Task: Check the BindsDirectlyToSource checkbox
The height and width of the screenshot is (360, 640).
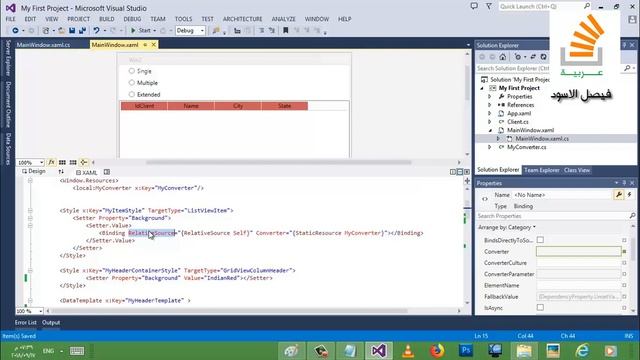Action: [540, 240]
